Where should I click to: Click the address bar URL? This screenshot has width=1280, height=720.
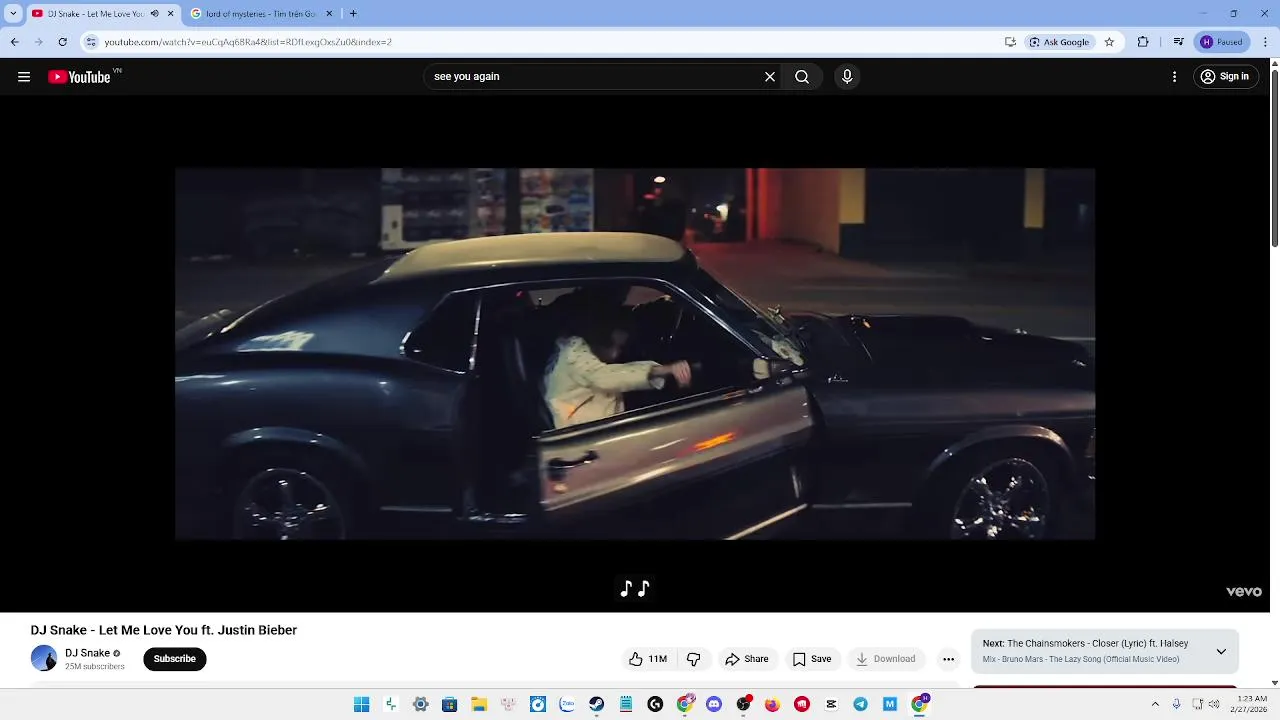[248, 42]
